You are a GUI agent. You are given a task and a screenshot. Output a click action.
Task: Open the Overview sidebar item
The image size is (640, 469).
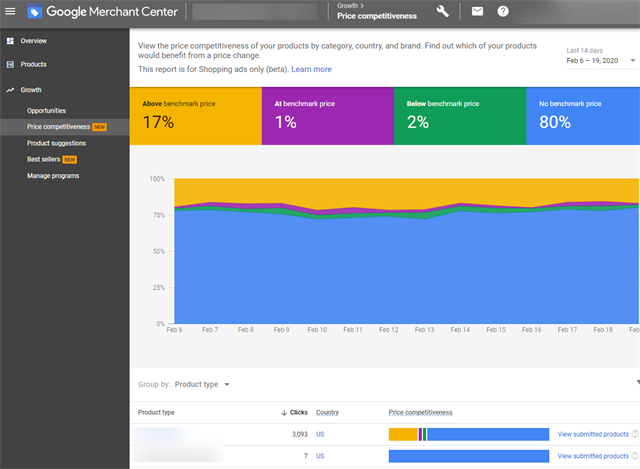64,41
